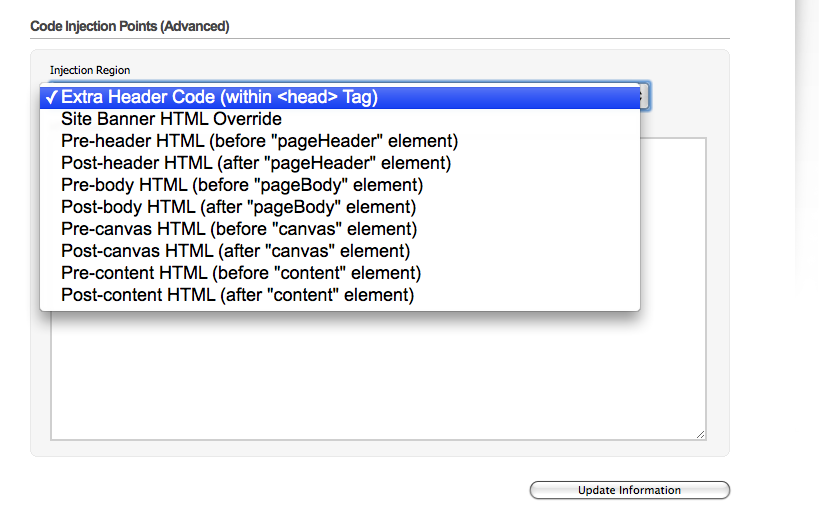Select Extra Header Code (within head Tag) option

tap(219, 97)
